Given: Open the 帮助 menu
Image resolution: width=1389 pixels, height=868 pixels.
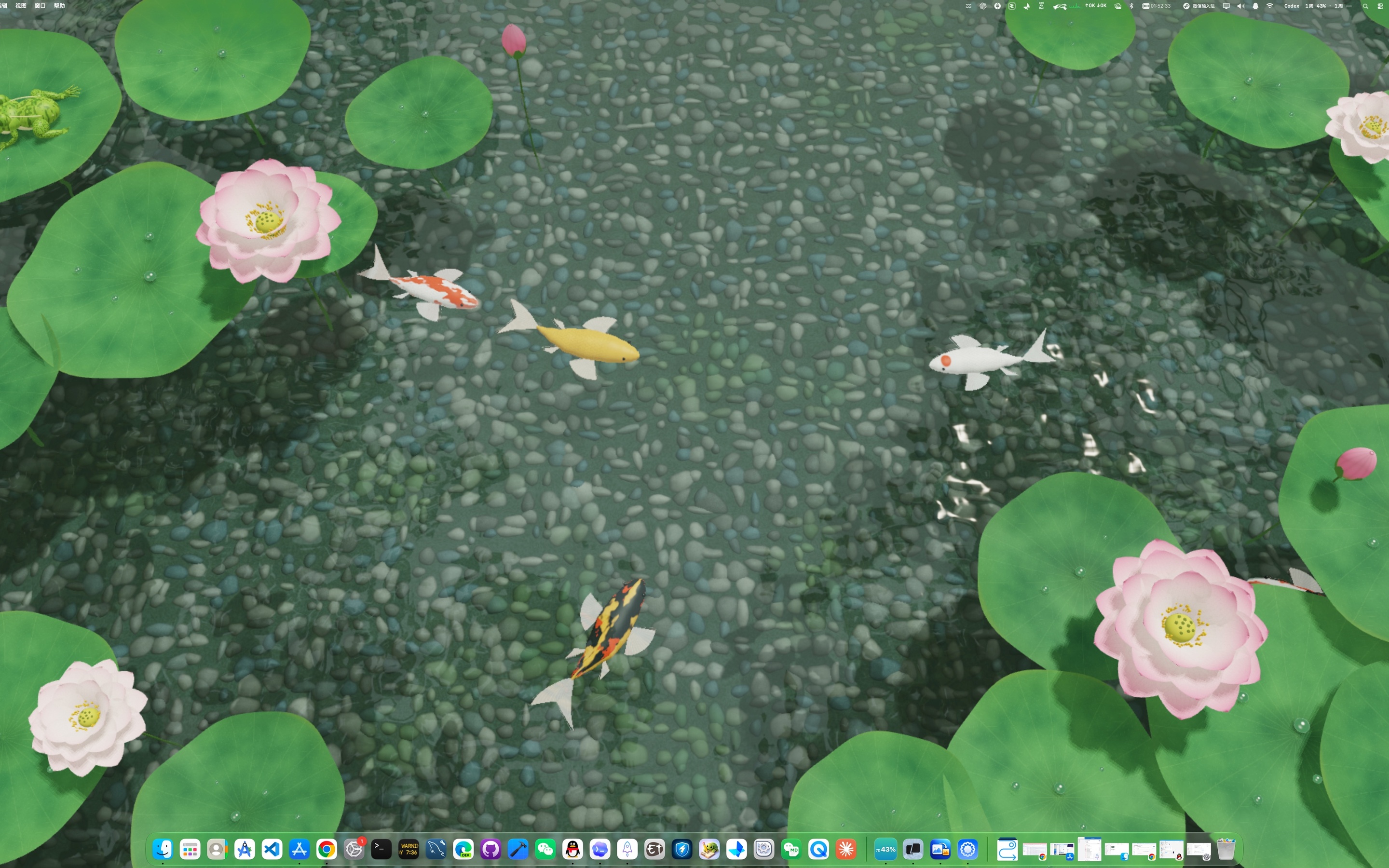Looking at the screenshot, I should (x=59, y=6).
